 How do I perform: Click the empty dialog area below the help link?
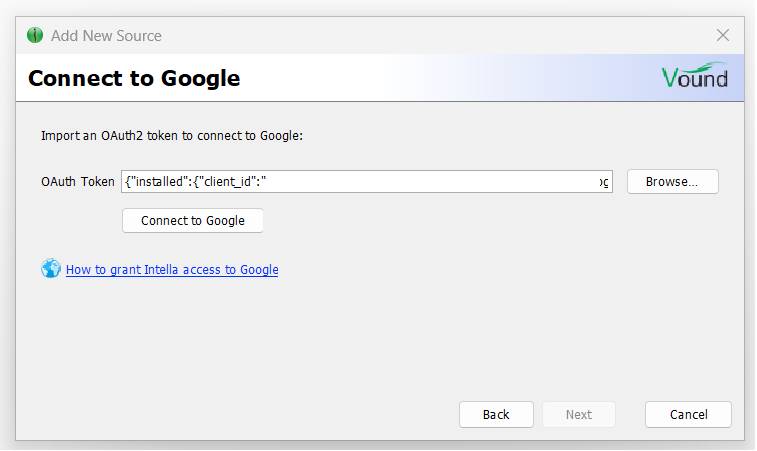[x=379, y=338]
